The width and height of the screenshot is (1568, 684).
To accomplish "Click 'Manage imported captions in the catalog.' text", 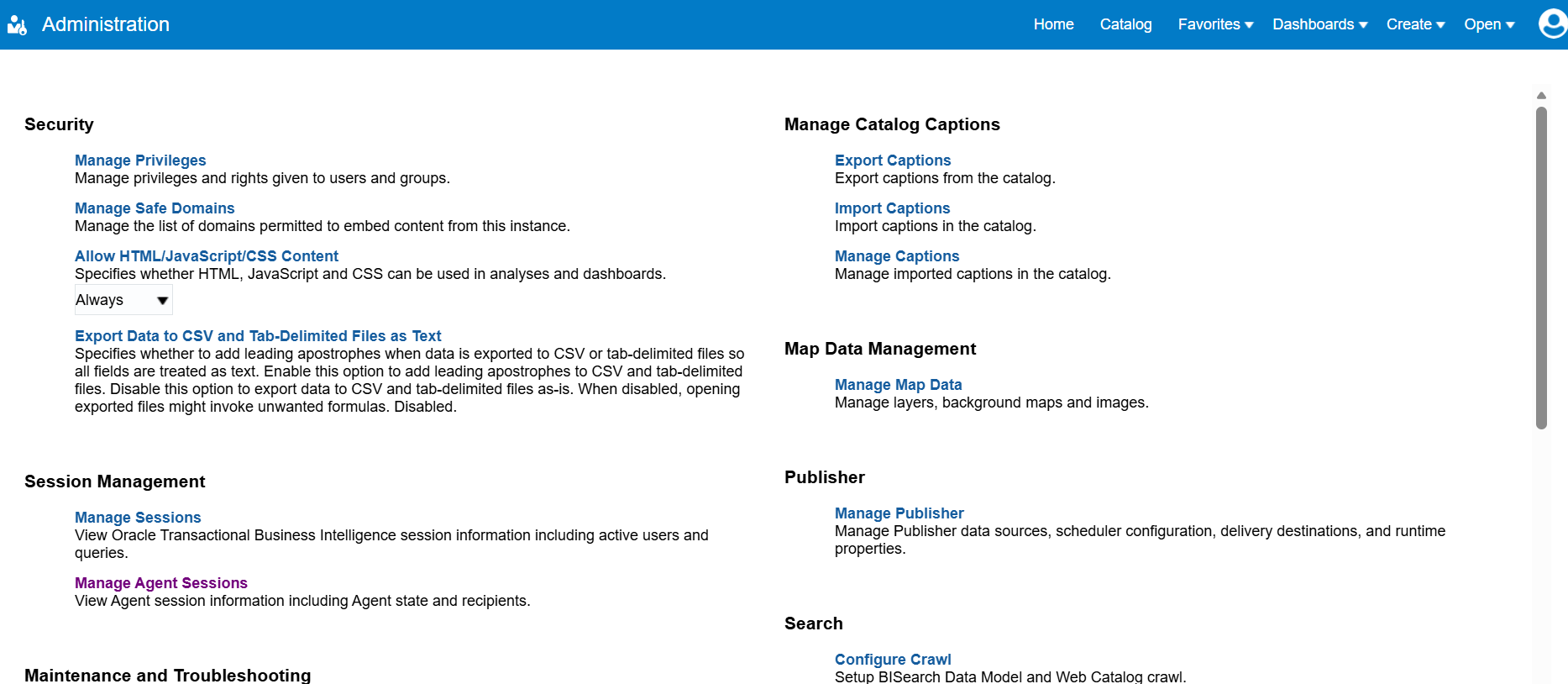I will 973,274.
